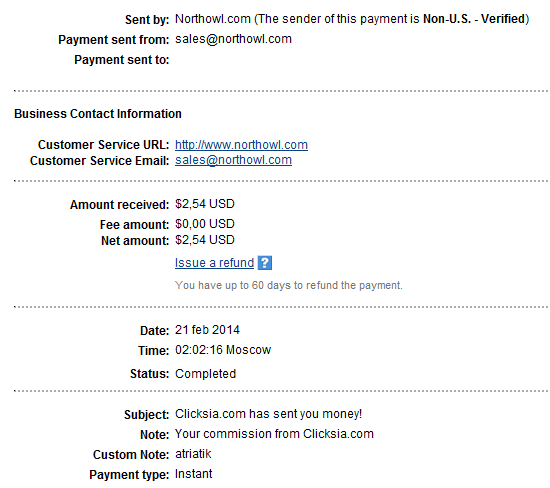Select the Issue a refund link
Screen dimensions: 550x488
(x=214, y=262)
